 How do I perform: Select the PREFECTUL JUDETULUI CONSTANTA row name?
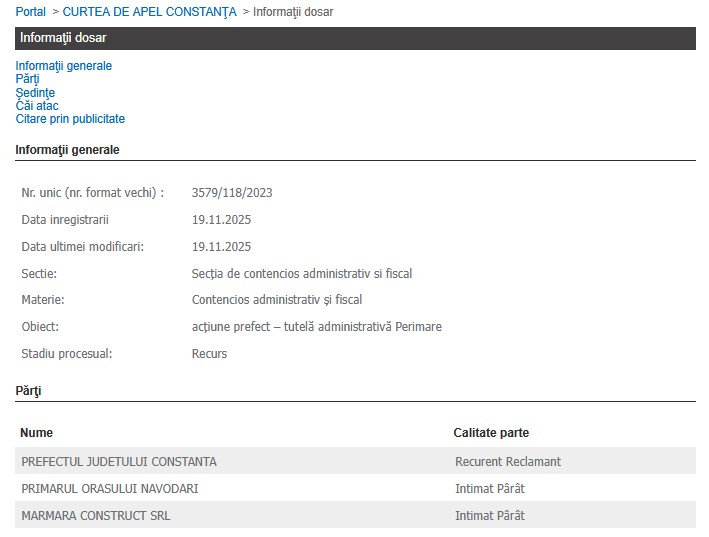118,462
